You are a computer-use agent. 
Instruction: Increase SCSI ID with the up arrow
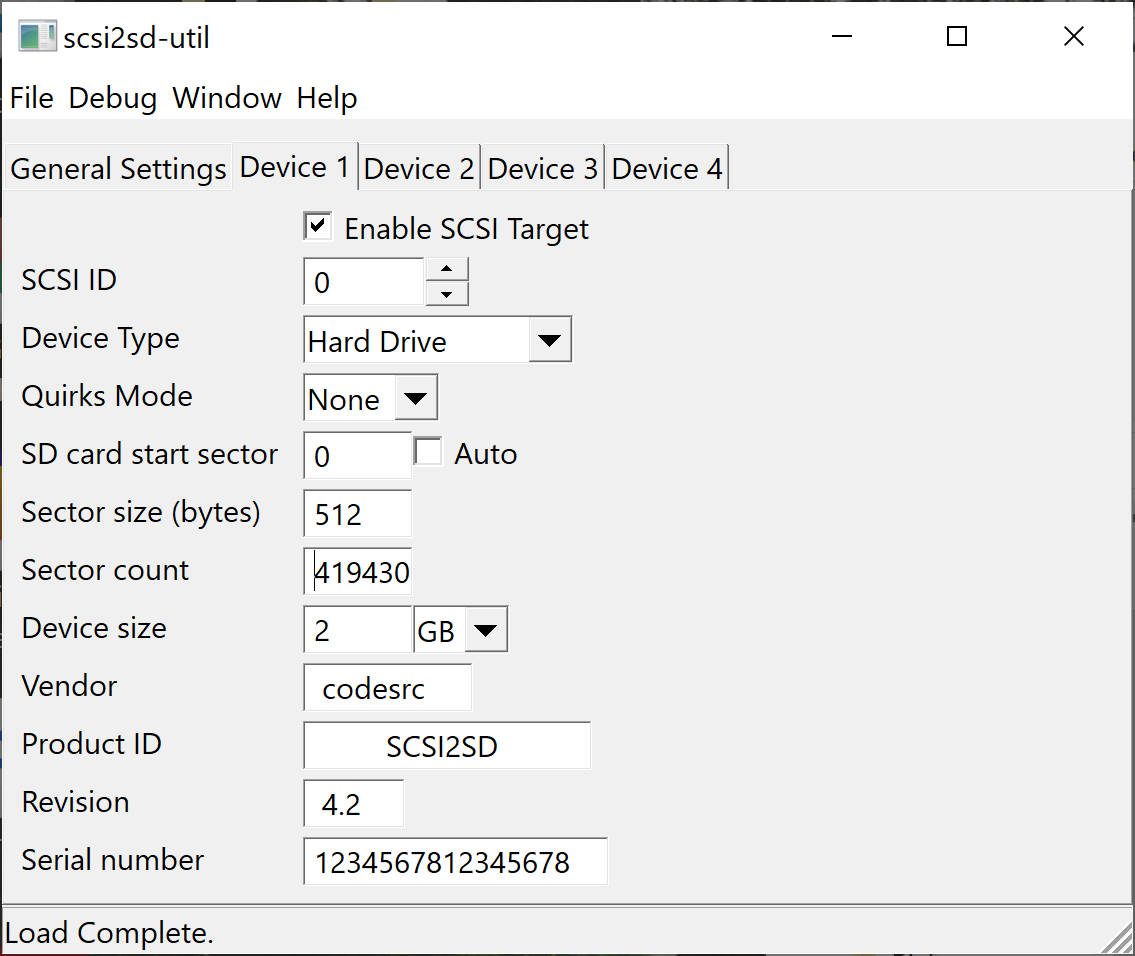(x=447, y=268)
